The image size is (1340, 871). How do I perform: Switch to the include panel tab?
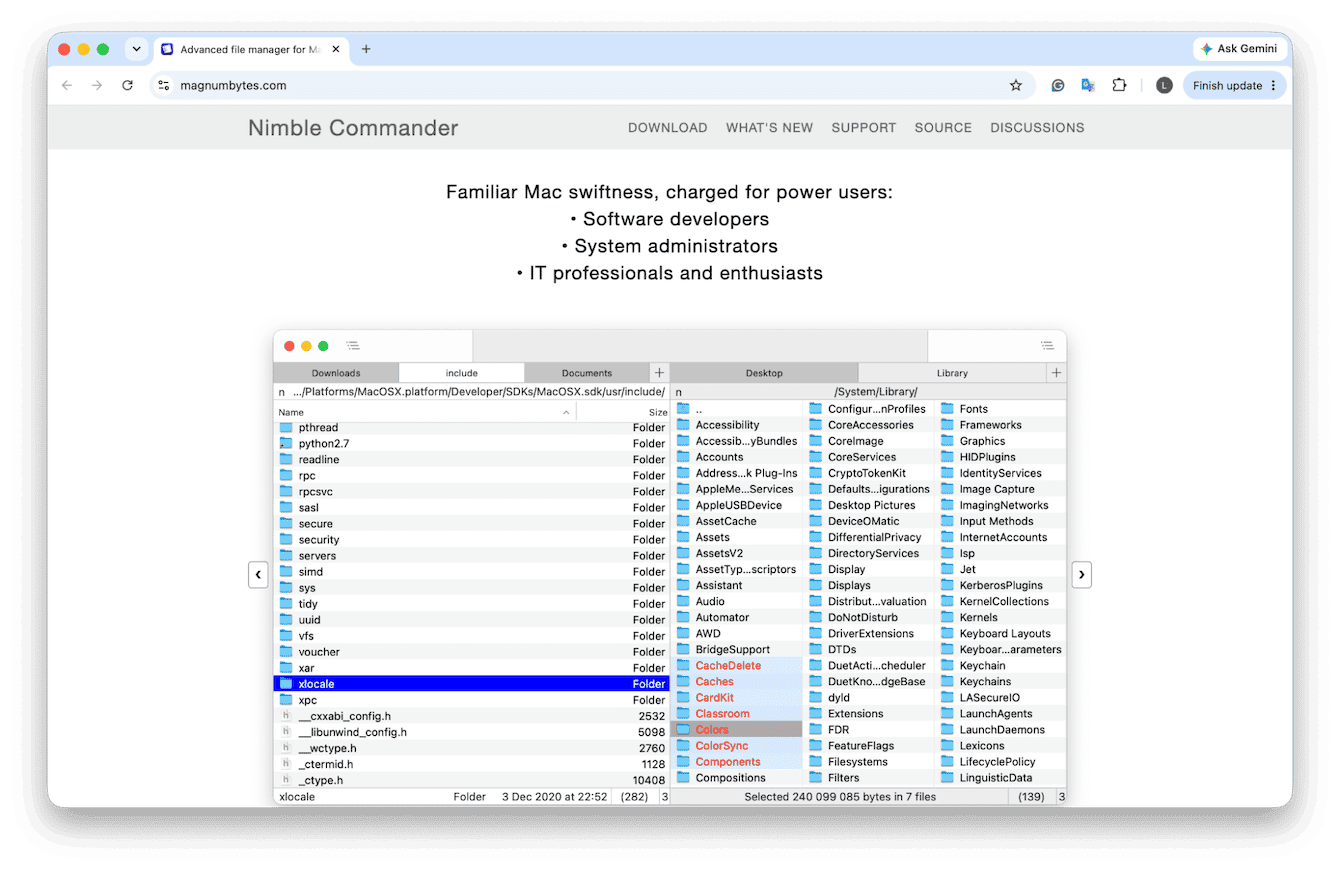click(x=461, y=373)
